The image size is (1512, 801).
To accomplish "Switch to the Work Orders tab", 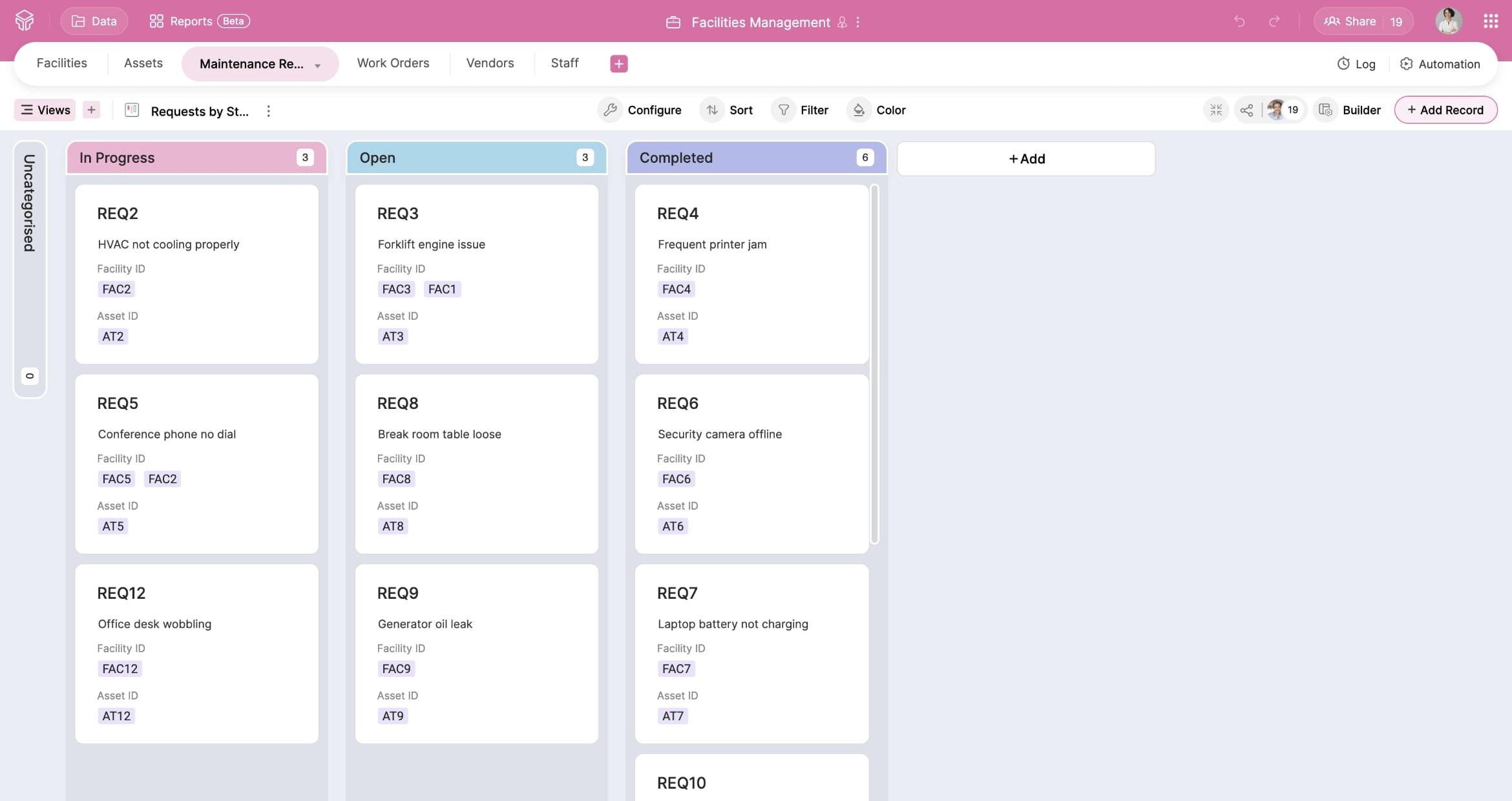I will 393,63.
